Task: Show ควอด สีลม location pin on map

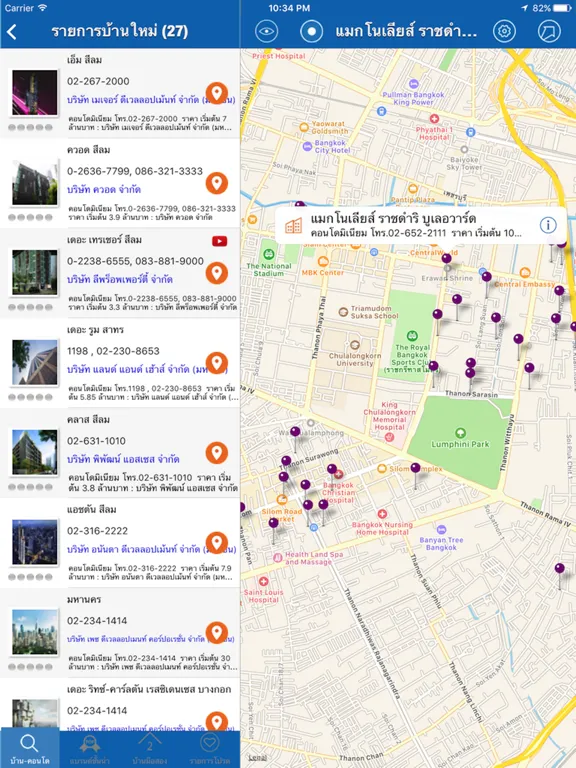Action: (x=216, y=183)
